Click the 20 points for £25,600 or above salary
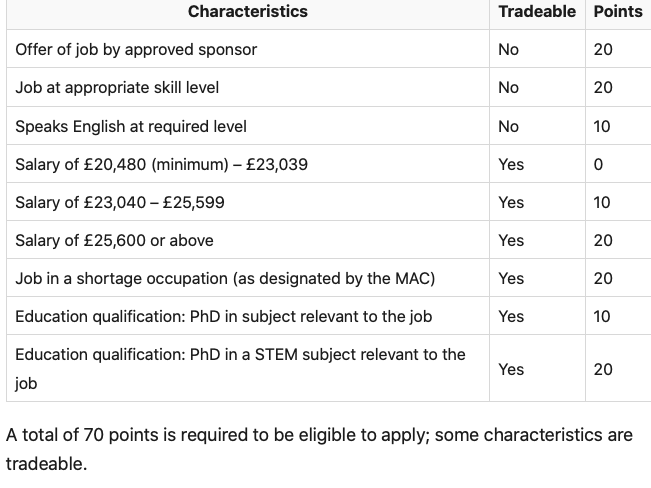Image resolution: width=651 pixels, height=488 pixels. tap(603, 240)
